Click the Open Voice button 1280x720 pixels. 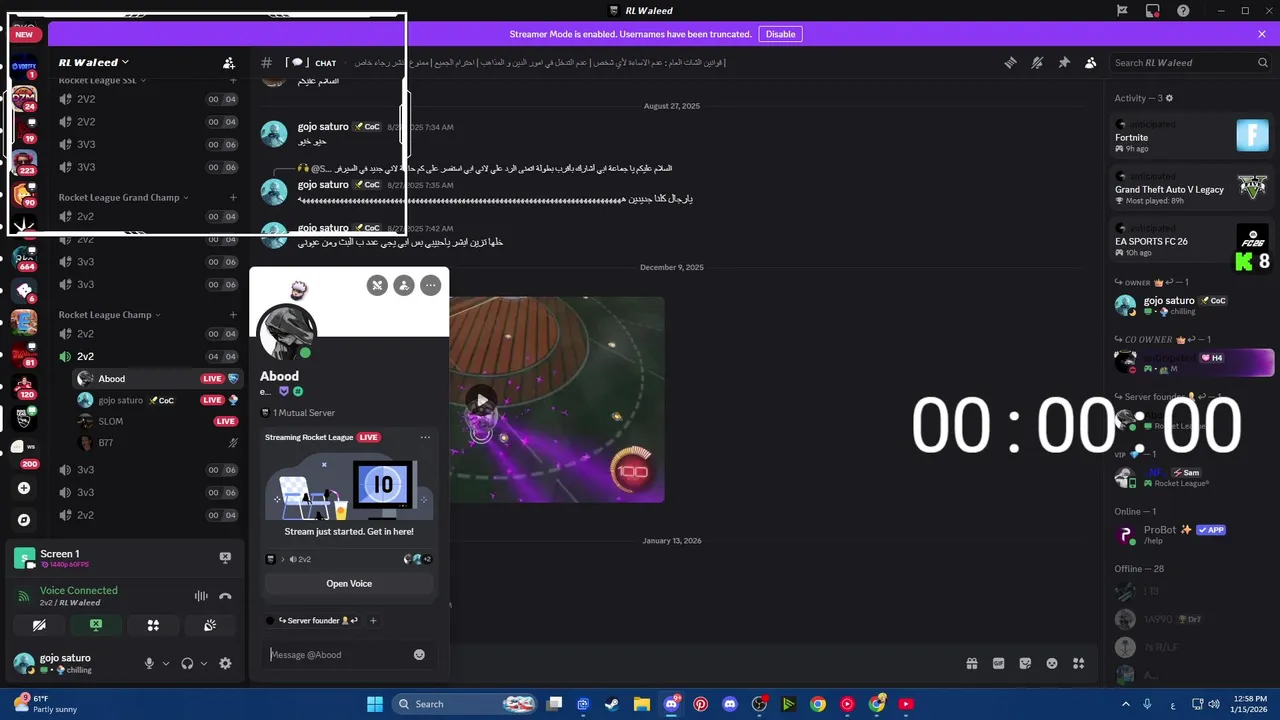click(x=349, y=584)
